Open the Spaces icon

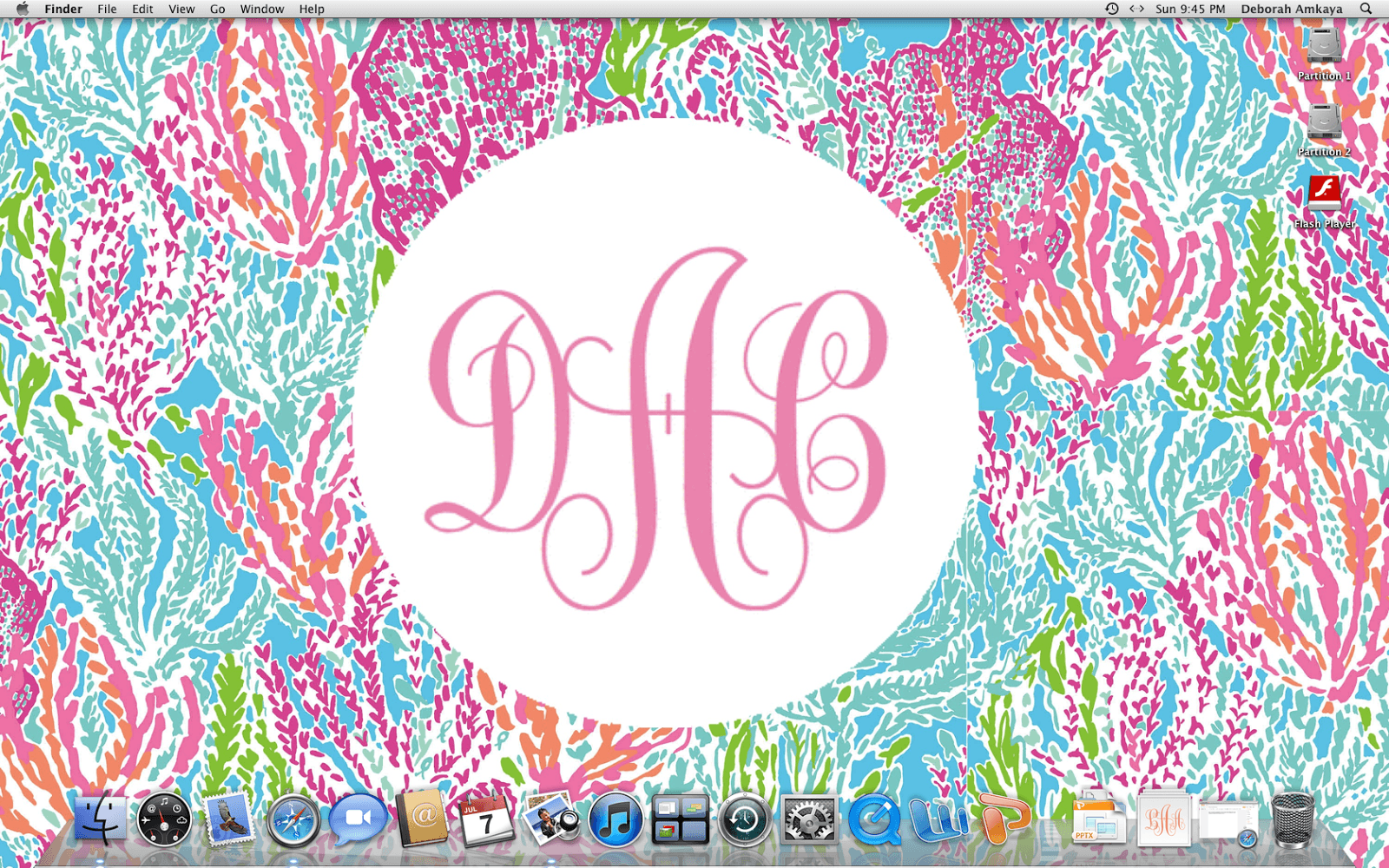[680, 819]
